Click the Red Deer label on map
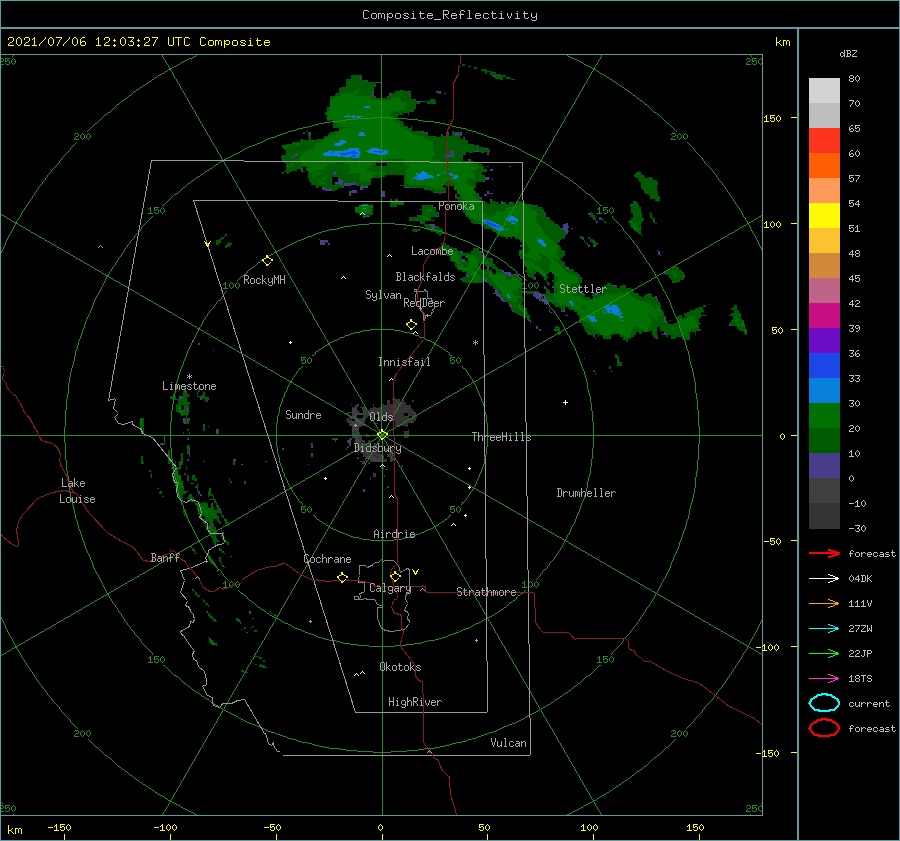 424,303
